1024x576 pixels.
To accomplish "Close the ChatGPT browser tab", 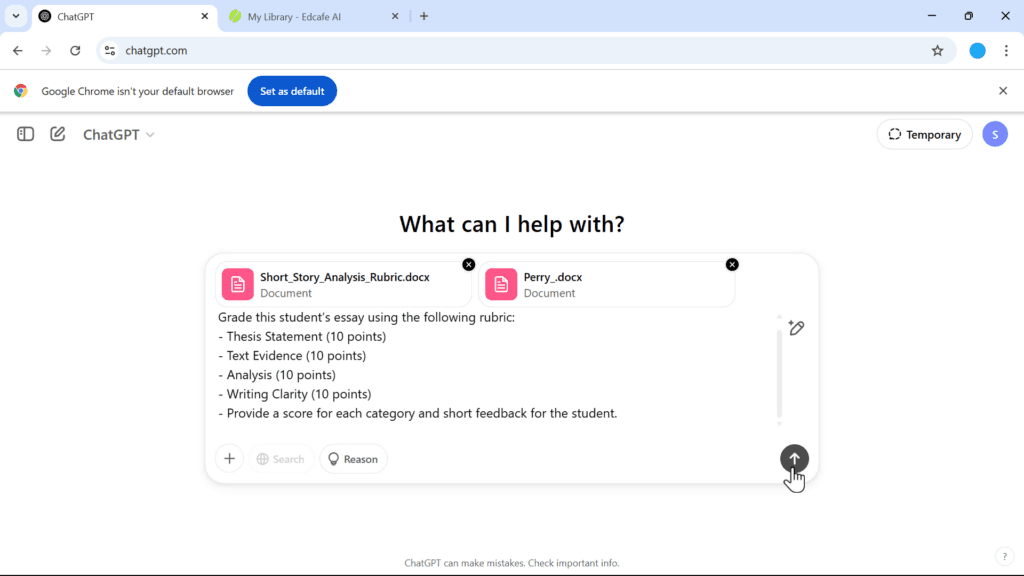I will tap(204, 16).
